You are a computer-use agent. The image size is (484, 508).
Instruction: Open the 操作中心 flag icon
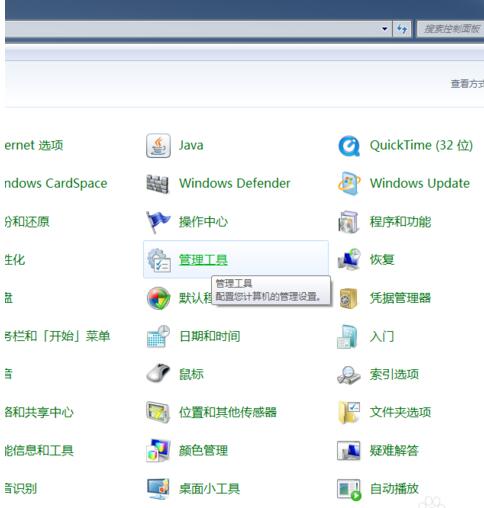(158, 222)
